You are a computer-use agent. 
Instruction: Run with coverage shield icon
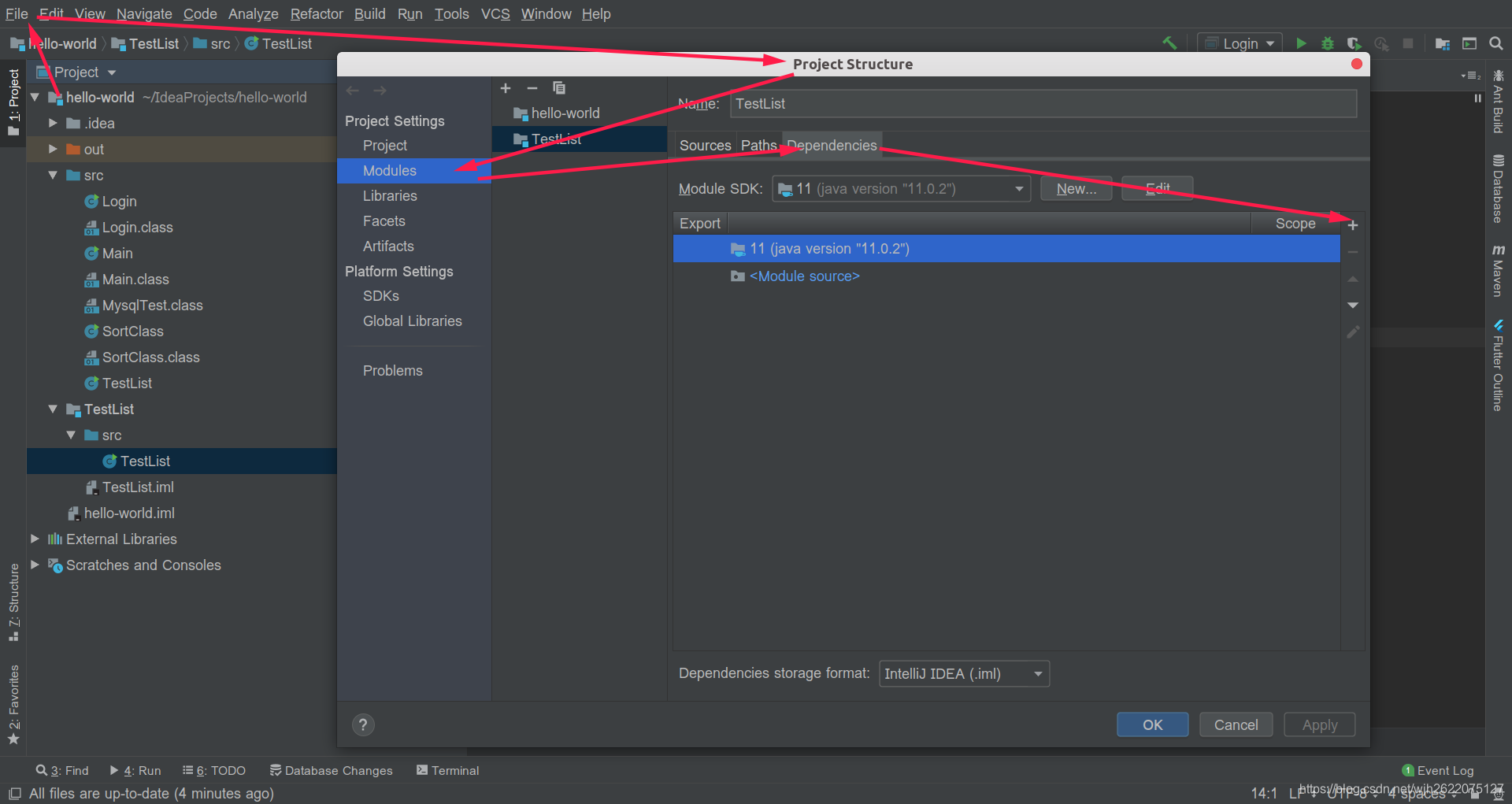(x=1354, y=43)
